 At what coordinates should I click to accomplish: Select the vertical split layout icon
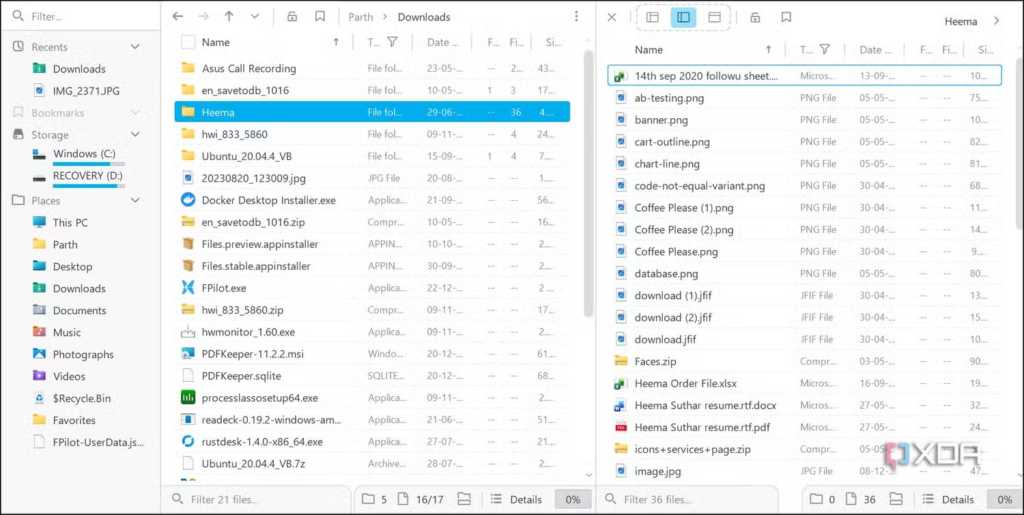[x=684, y=18]
